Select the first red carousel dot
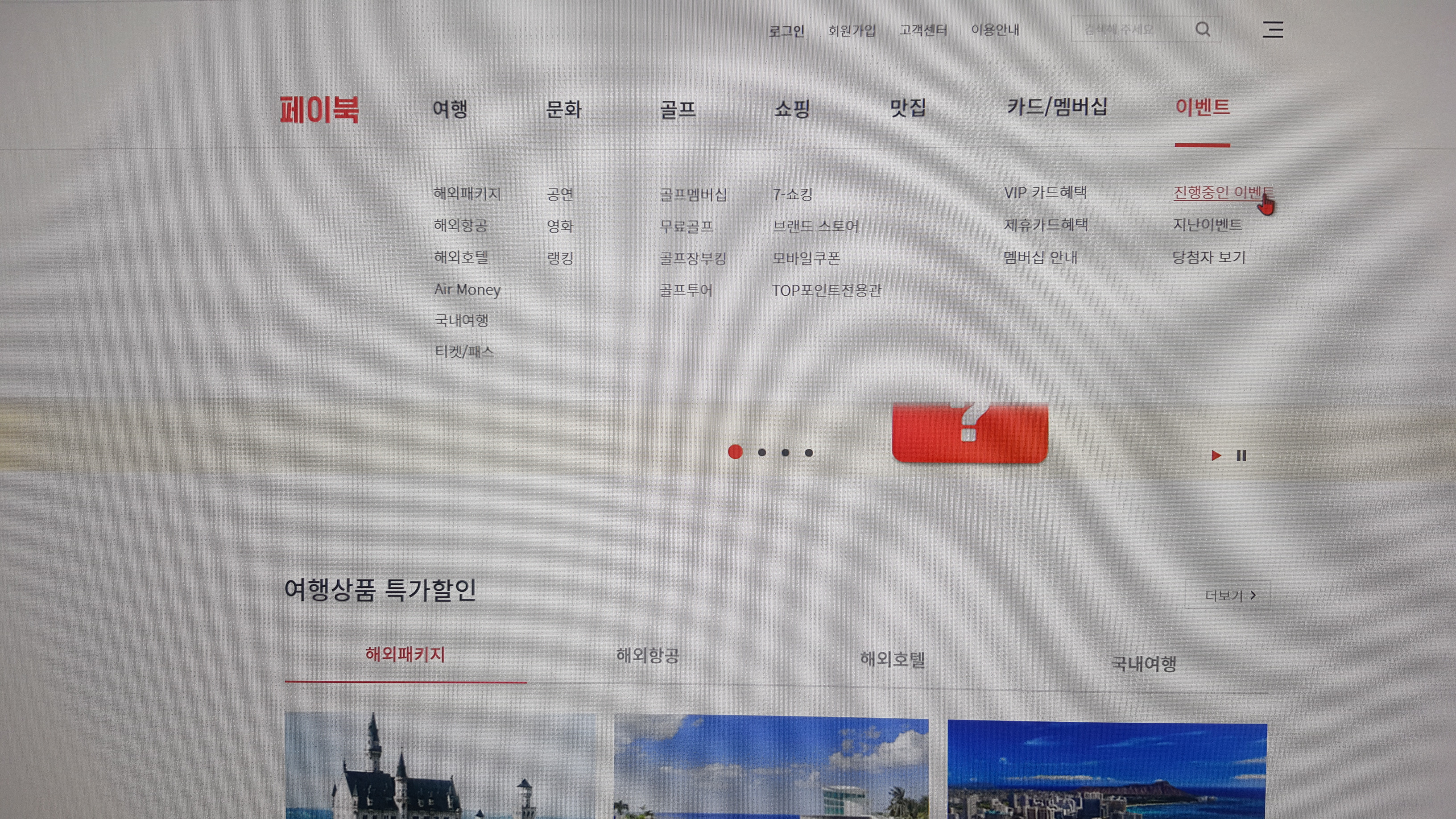 point(735,452)
